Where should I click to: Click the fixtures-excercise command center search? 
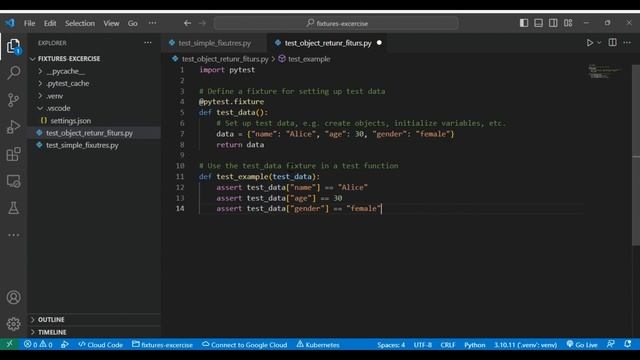[336, 23]
